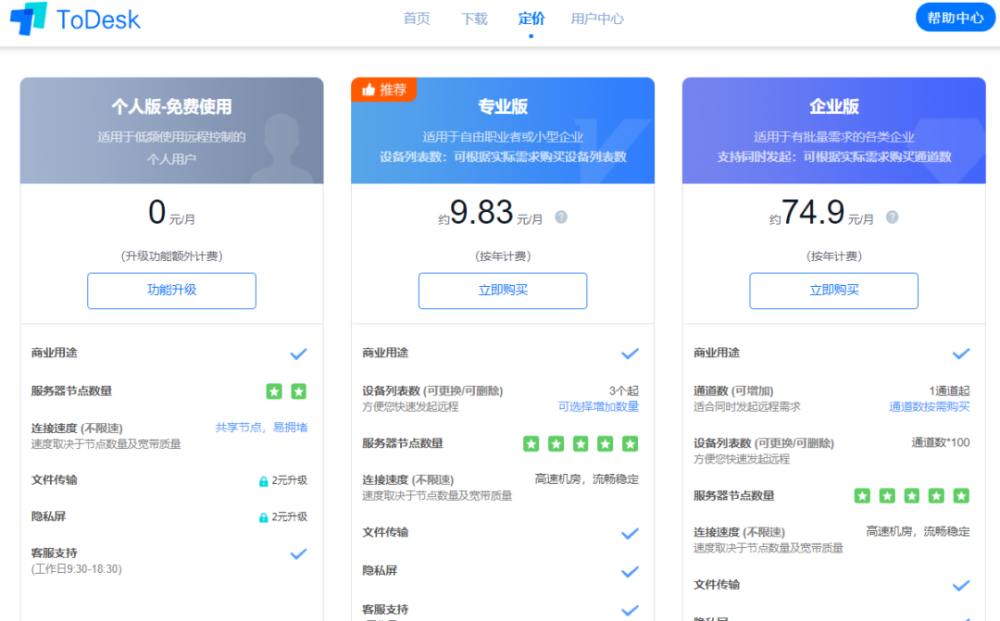Click the help icon beside 9.83 元/月

click(561, 217)
